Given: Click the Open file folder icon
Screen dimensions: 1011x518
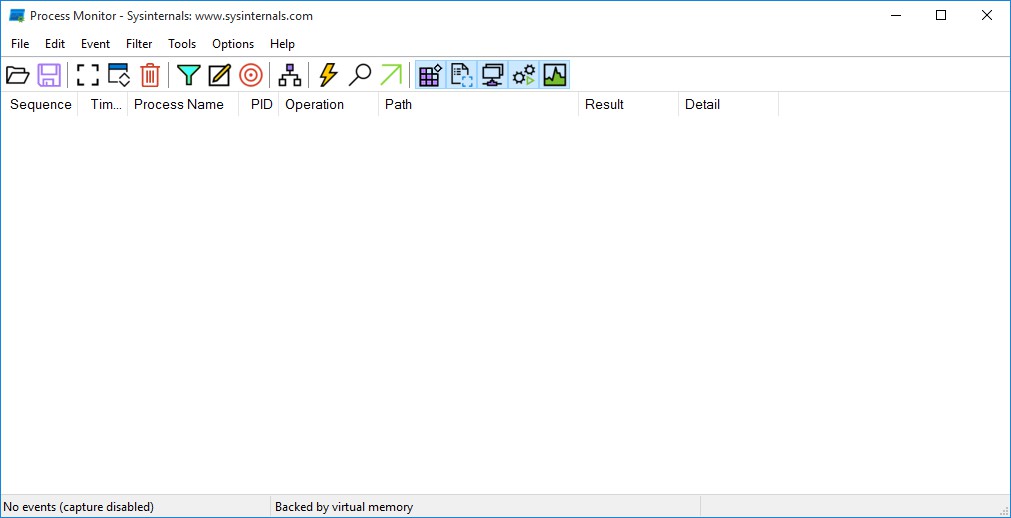Looking at the screenshot, I should [x=18, y=75].
